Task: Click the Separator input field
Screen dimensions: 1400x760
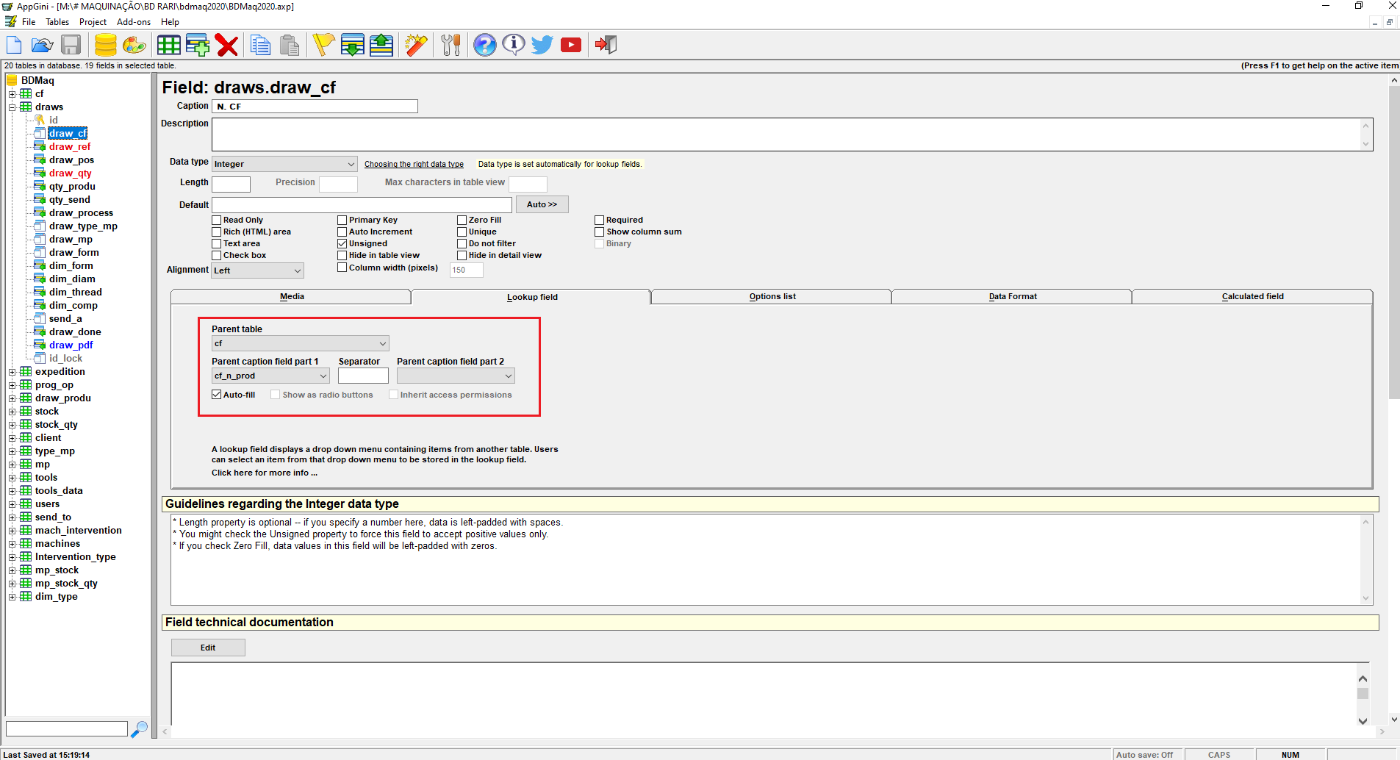Action: coord(363,376)
